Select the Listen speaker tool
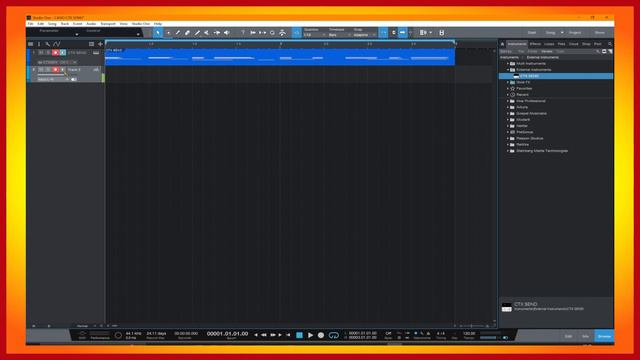Viewport: 640px width, 360px height. coord(227,33)
